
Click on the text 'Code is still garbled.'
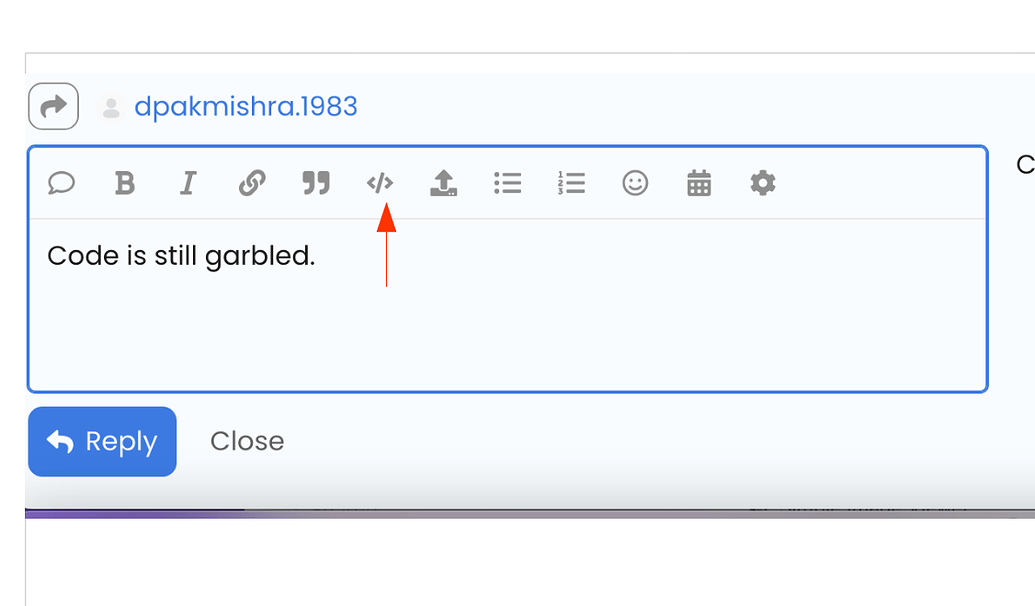click(x=182, y=256)
